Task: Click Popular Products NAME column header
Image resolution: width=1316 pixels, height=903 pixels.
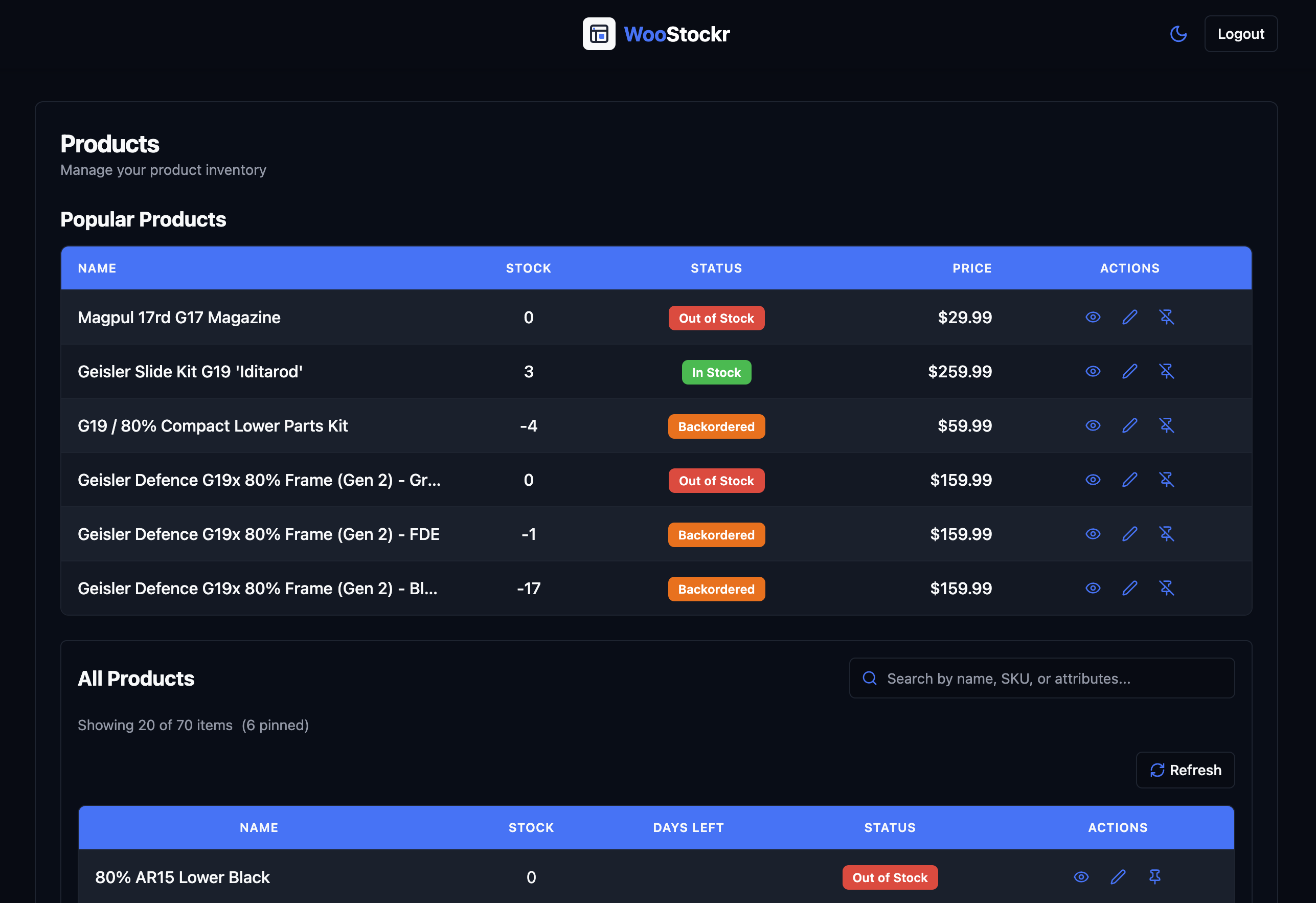Action: pyautogui.click(x=97, y=268)
